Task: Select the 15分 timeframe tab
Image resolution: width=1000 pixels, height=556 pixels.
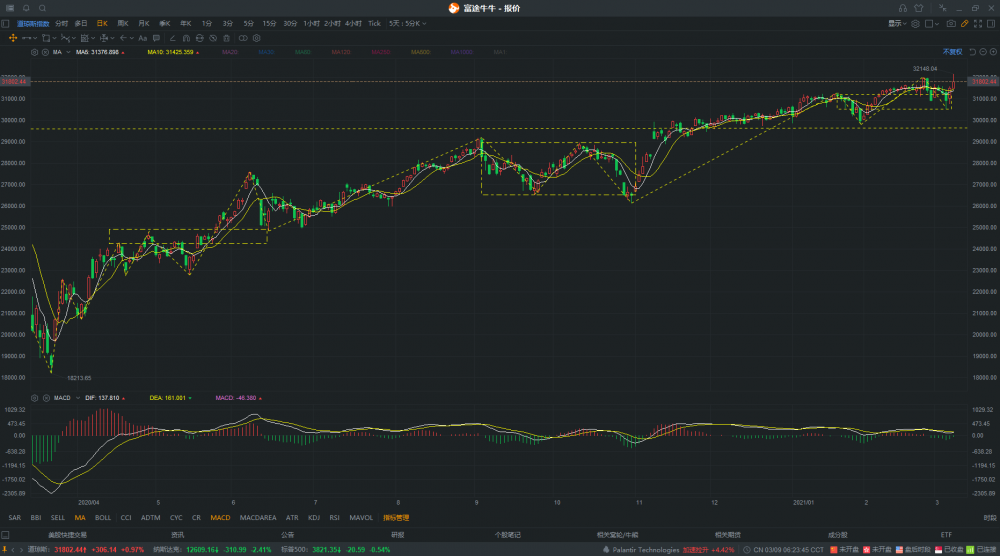Action: (269, 22)
